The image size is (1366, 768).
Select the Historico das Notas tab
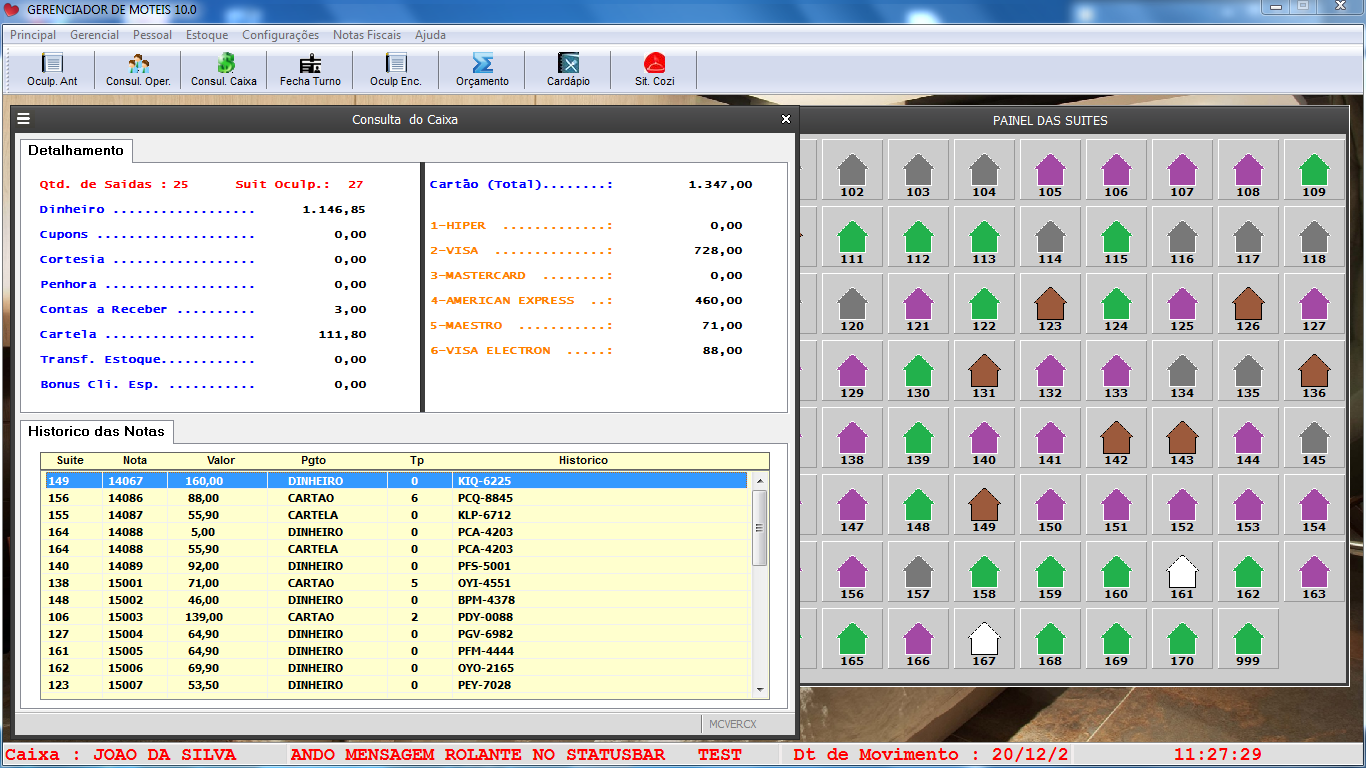point(97,432)
